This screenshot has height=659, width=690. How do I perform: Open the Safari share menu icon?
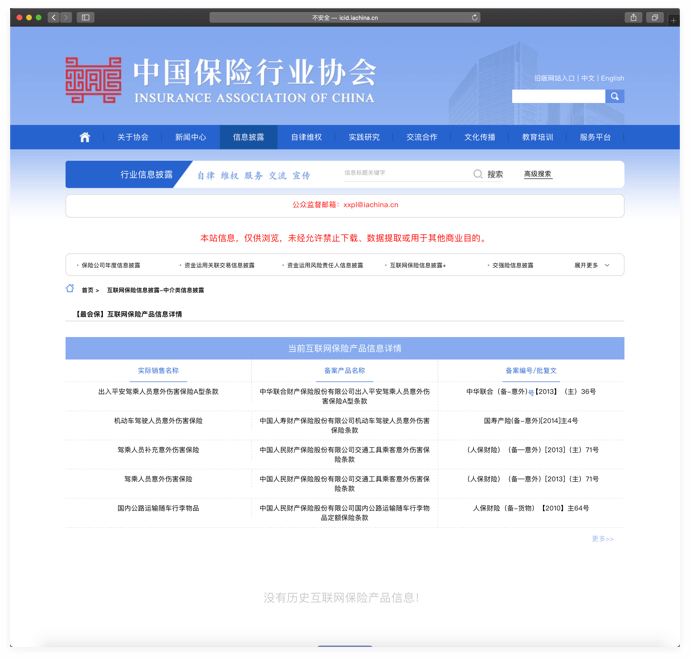point(633,18)
